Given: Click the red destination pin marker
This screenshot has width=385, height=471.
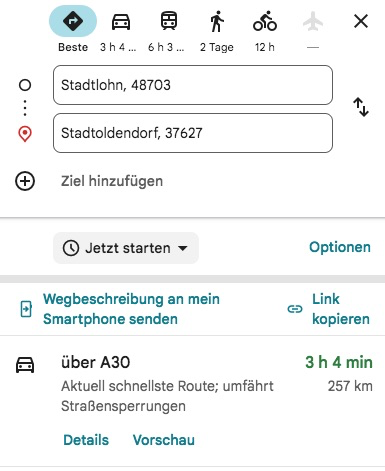Looking at the screenshot, I should (x=25, y=134).
